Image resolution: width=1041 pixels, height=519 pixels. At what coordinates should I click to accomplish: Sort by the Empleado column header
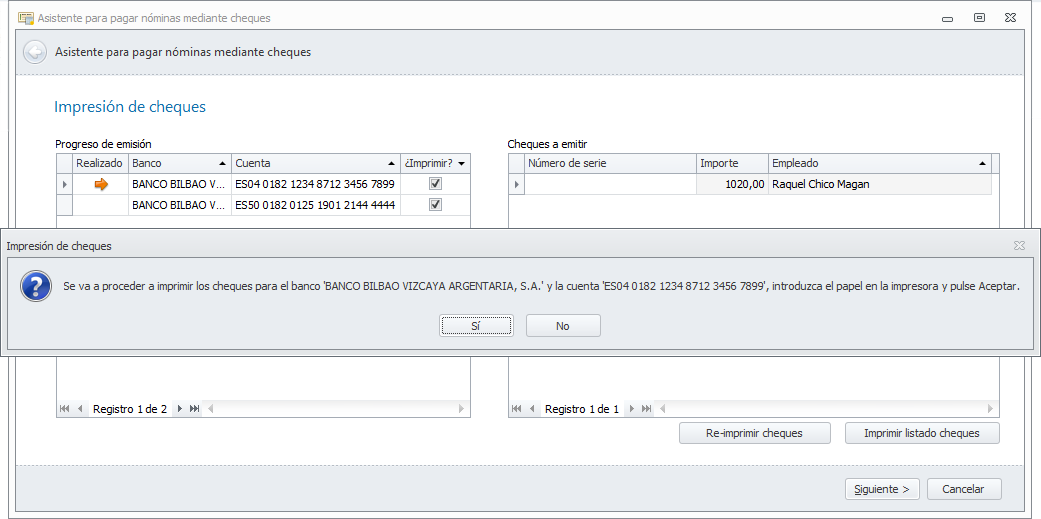point(880,163)
